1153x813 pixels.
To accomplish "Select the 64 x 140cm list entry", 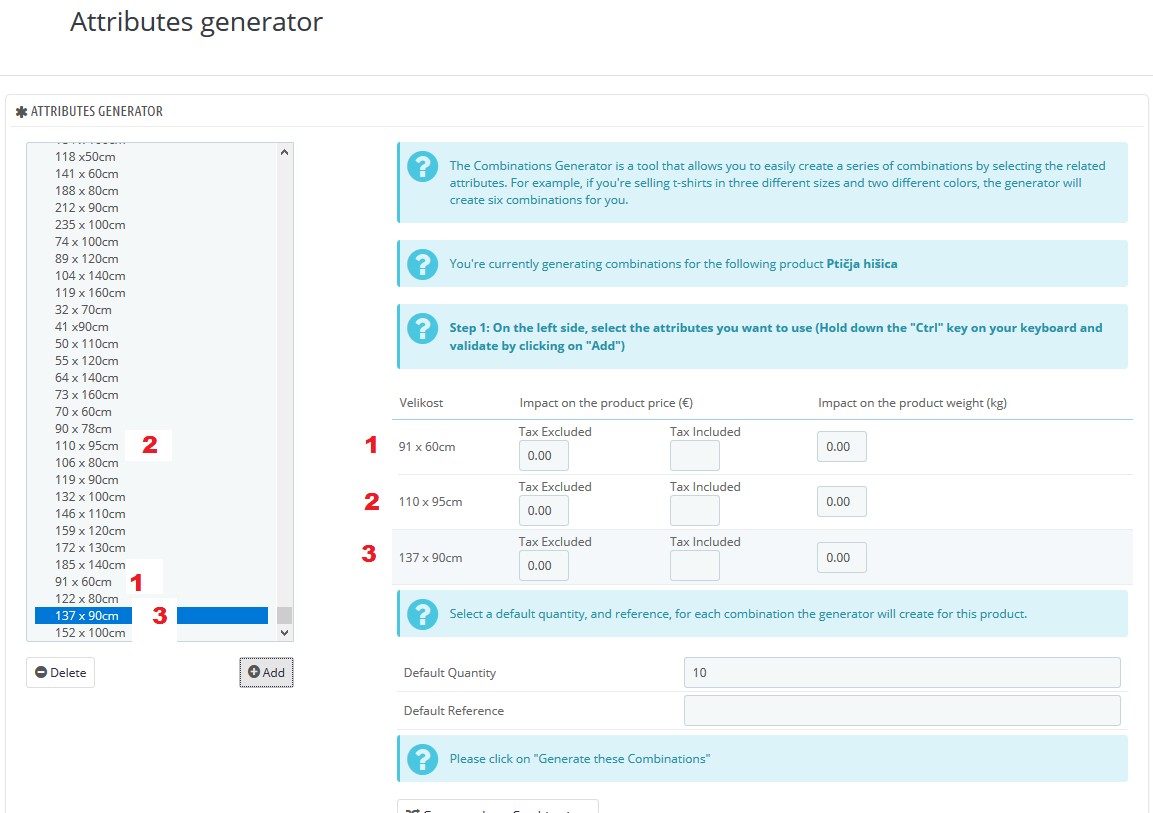I will [86, 377].
